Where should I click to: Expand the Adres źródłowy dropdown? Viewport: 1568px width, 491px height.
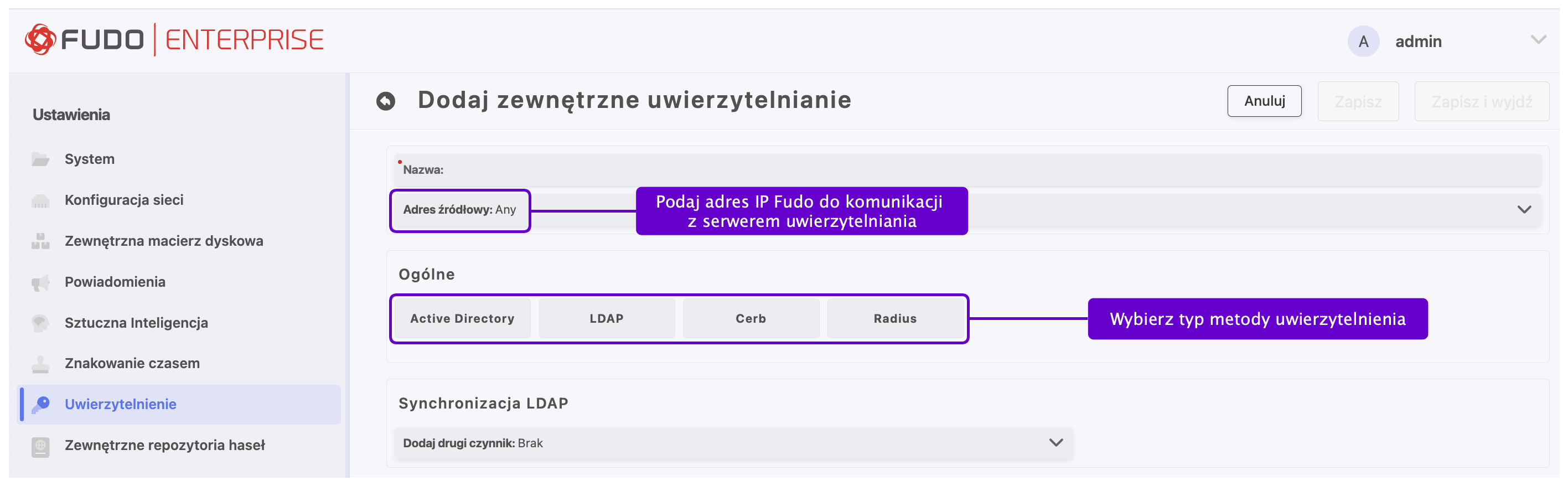coord(1524,210)
